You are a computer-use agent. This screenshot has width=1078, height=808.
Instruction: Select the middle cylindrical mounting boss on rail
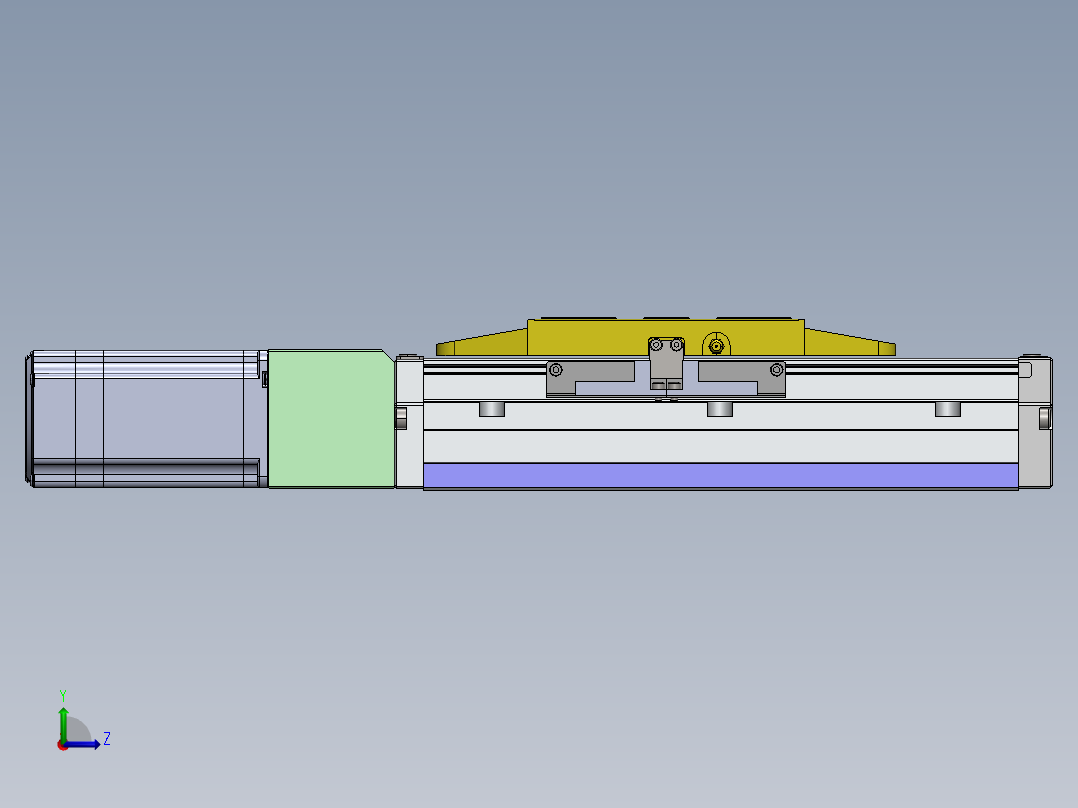click(x=720, y=409)
